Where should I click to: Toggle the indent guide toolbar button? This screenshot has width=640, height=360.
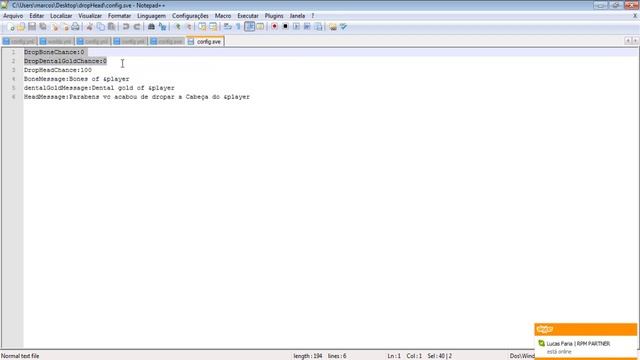[x=249, y=27]
